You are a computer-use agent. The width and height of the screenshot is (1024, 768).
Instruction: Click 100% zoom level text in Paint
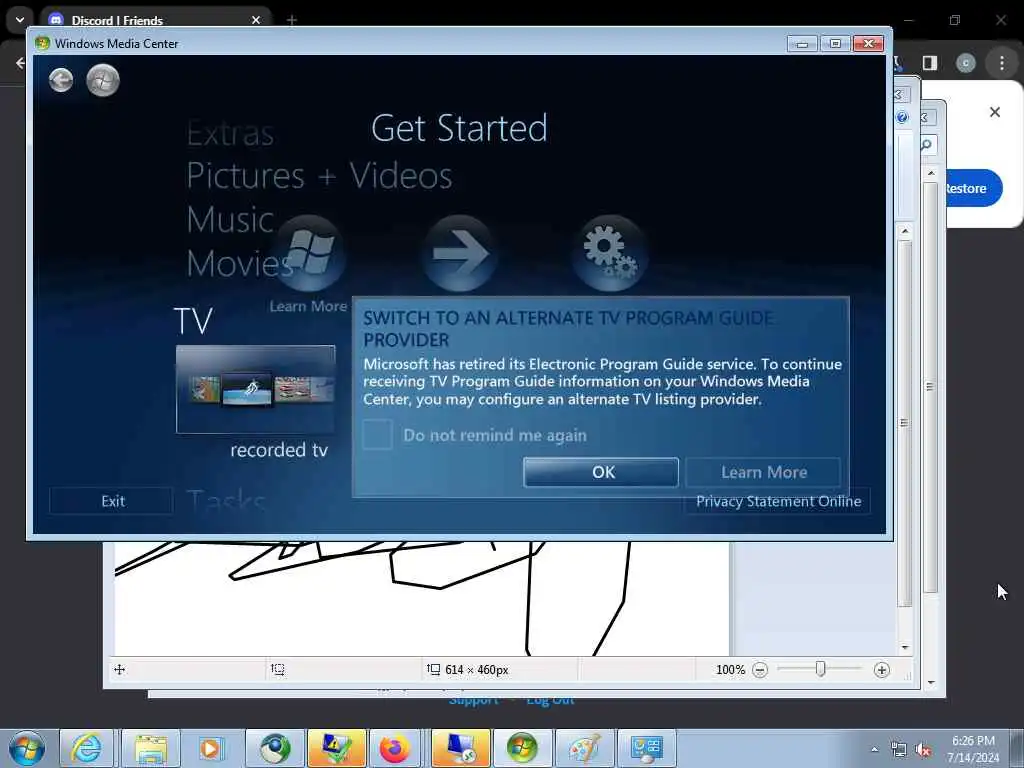pos(730,670)
